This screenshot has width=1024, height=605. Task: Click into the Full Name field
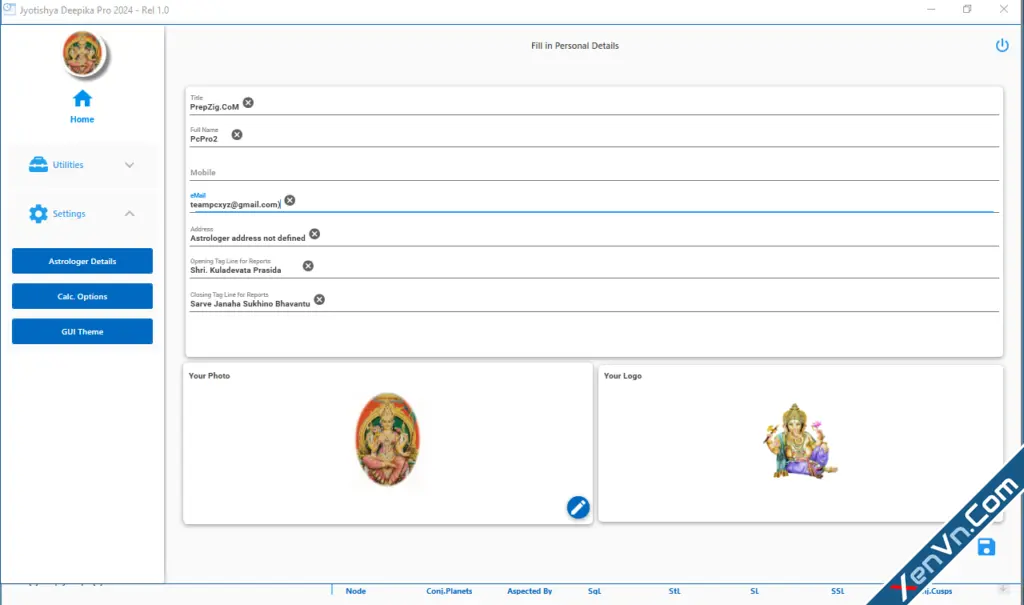point(594,136)
